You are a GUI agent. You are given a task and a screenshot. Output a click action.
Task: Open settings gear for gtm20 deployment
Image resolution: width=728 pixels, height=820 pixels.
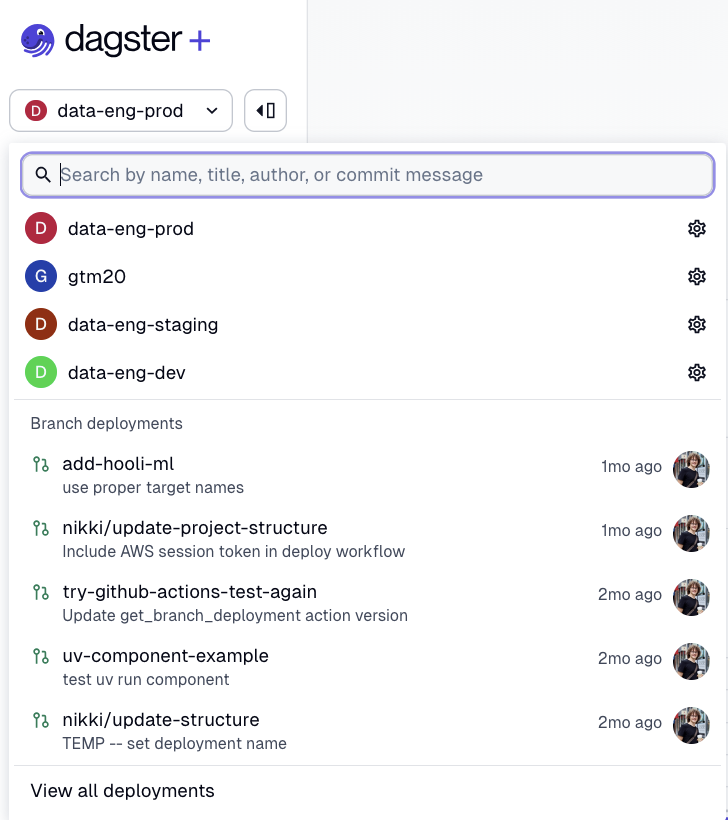(x=697, y=277)
